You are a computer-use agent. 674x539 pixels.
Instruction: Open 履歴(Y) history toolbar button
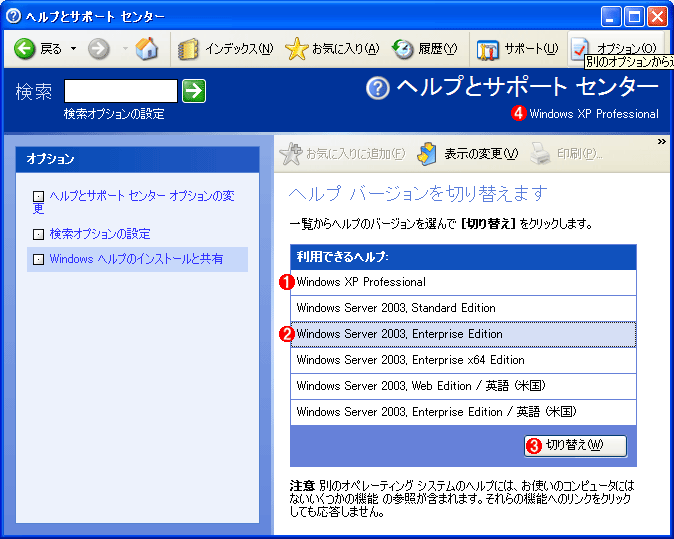425,49
